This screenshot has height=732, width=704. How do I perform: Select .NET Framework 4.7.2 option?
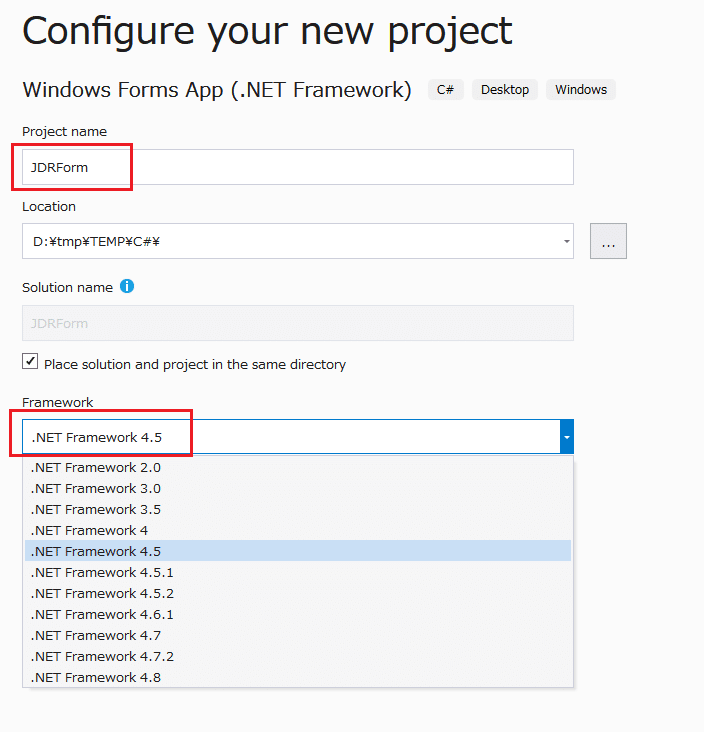click(x=102, y=656)
